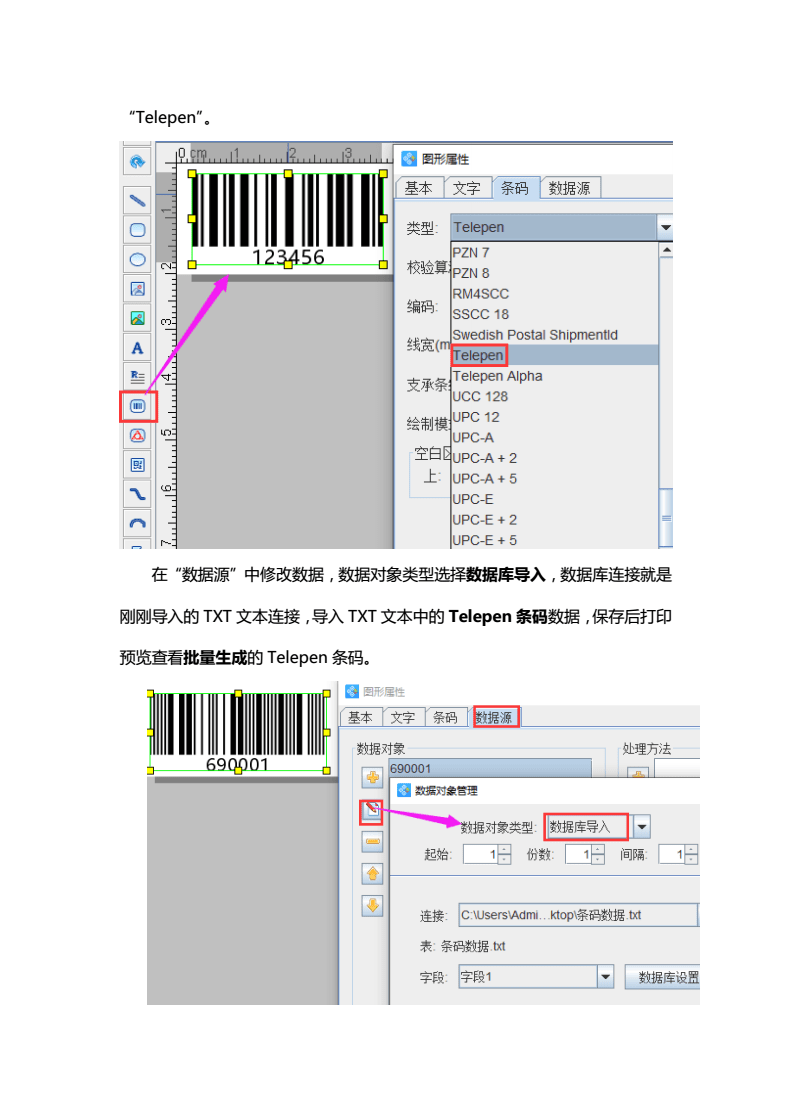Click the 间隔 number field
Viewport: 792px width, 1120px height.
coord(671,854)
